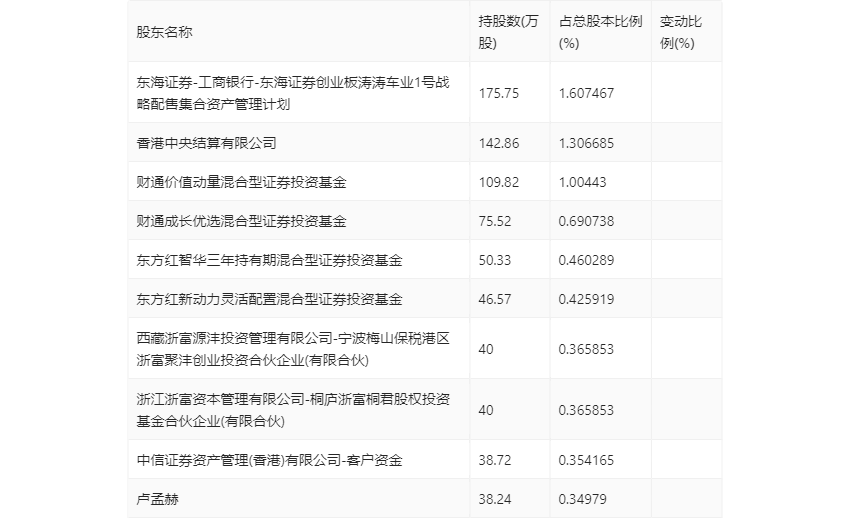Select 浙江浙富资本管理有限公司 shareholder name
The image size is (850, 518).
293,410
